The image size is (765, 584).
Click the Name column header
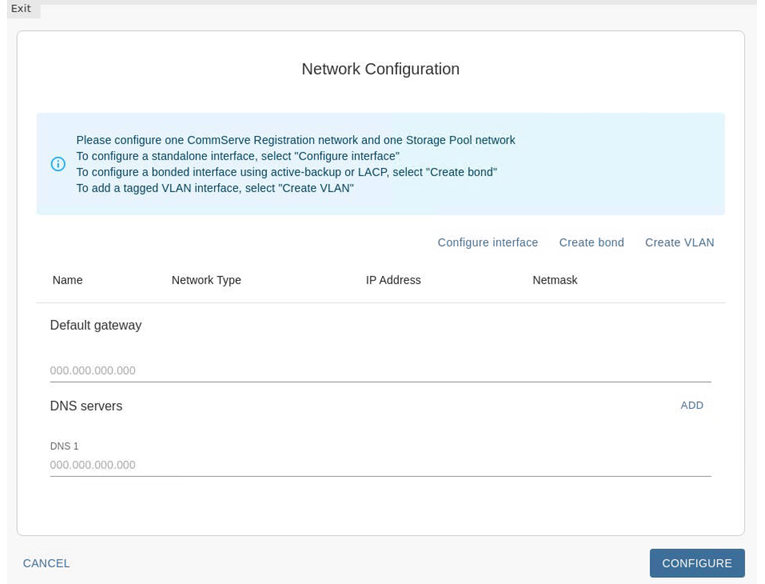(67, 280)
